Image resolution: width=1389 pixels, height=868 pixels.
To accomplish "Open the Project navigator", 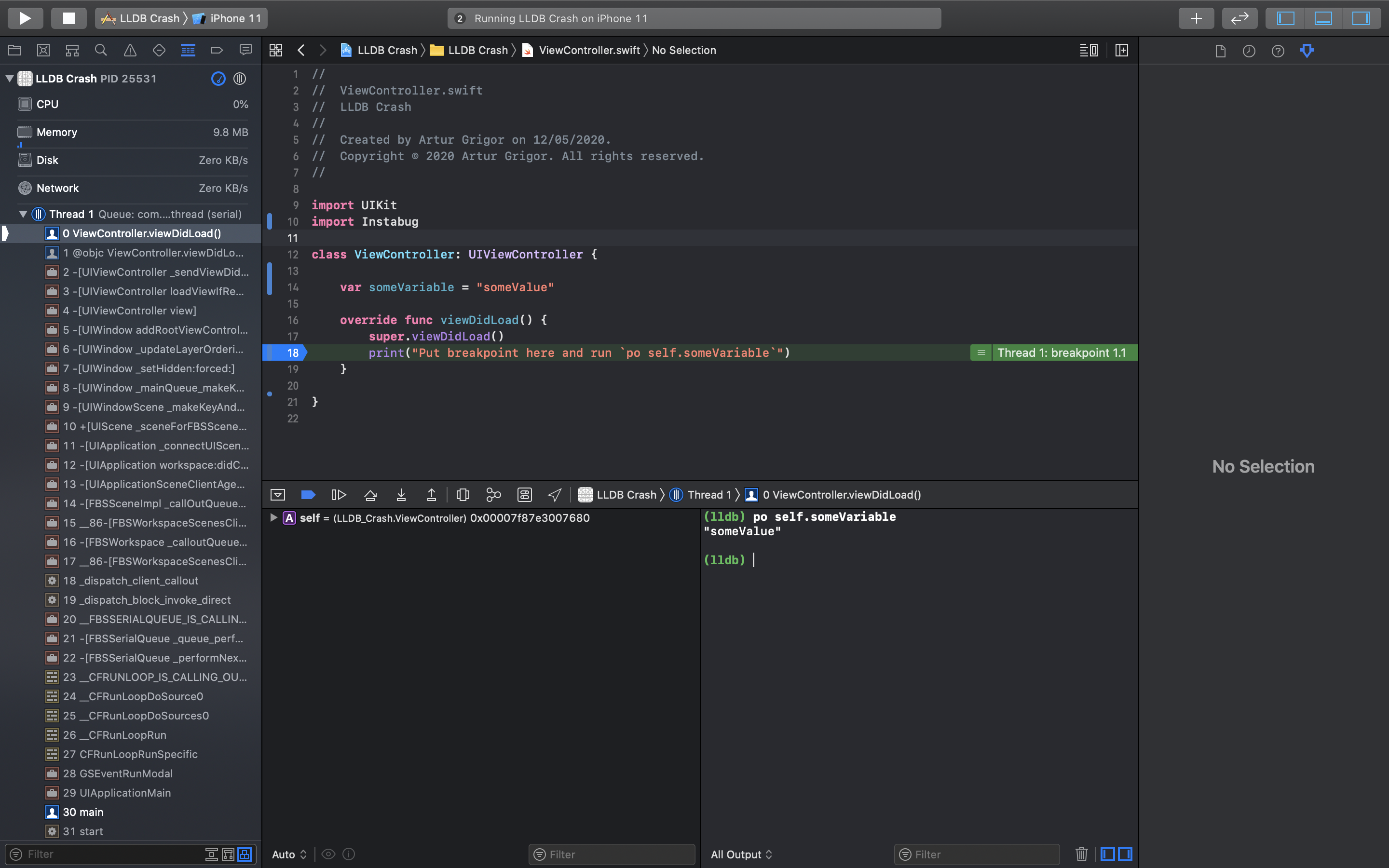I will pos(14,50).
